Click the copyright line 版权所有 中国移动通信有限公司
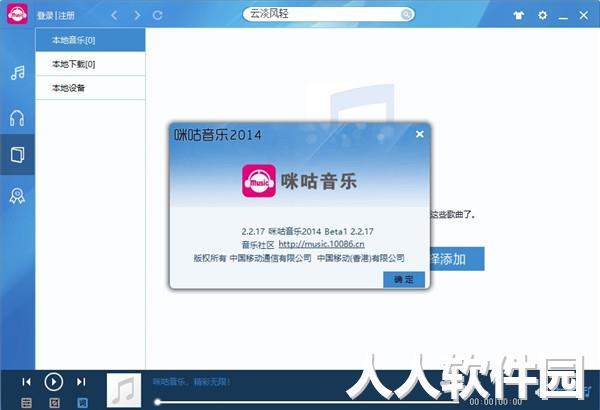Image resolution: width=600 pixels, height=410 pixels. point(253,258)
